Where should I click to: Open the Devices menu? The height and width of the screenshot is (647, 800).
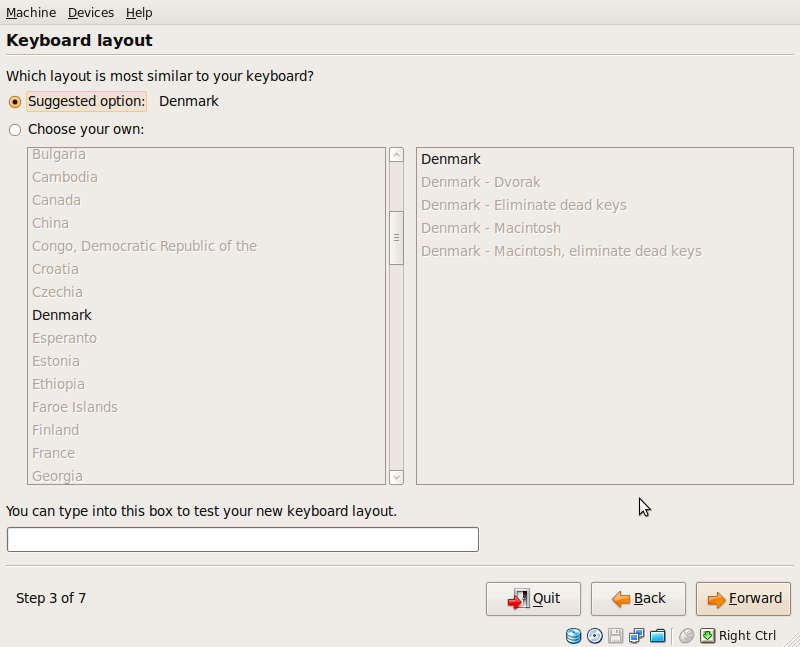coord(91,12)
